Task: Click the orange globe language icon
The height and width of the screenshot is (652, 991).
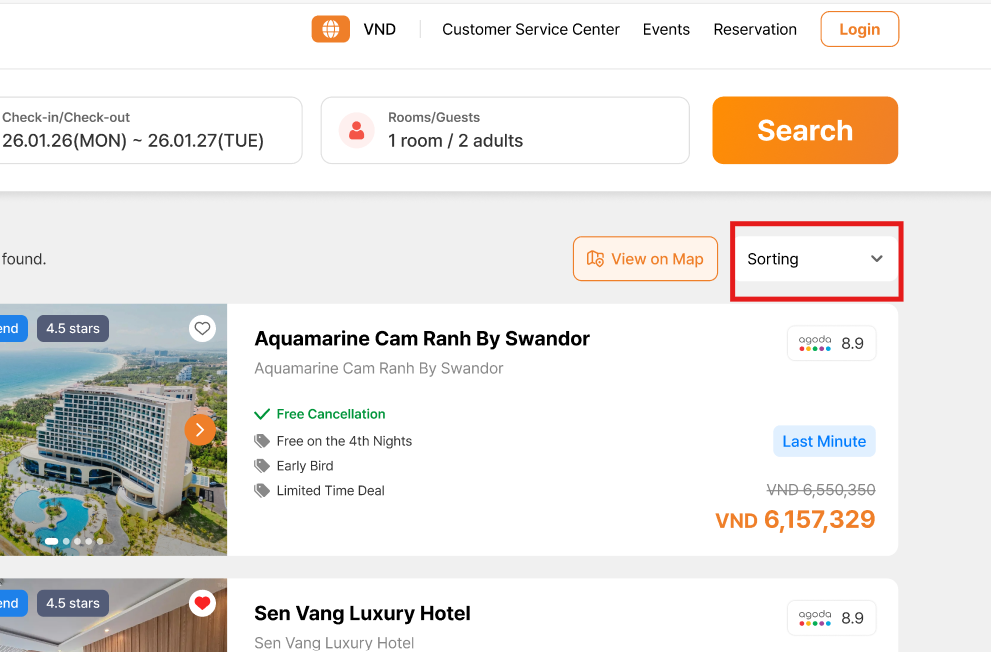Action: 330,29
